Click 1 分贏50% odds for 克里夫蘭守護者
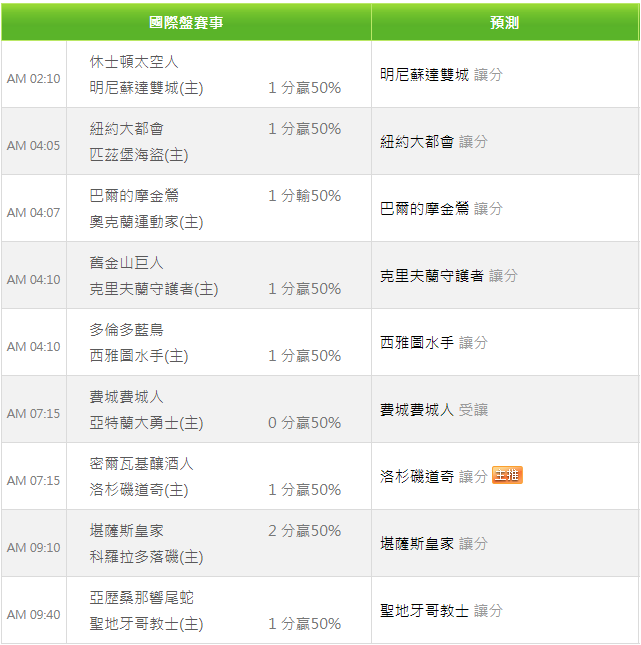This screenshot has width=641, height=645. click(304, 289)
